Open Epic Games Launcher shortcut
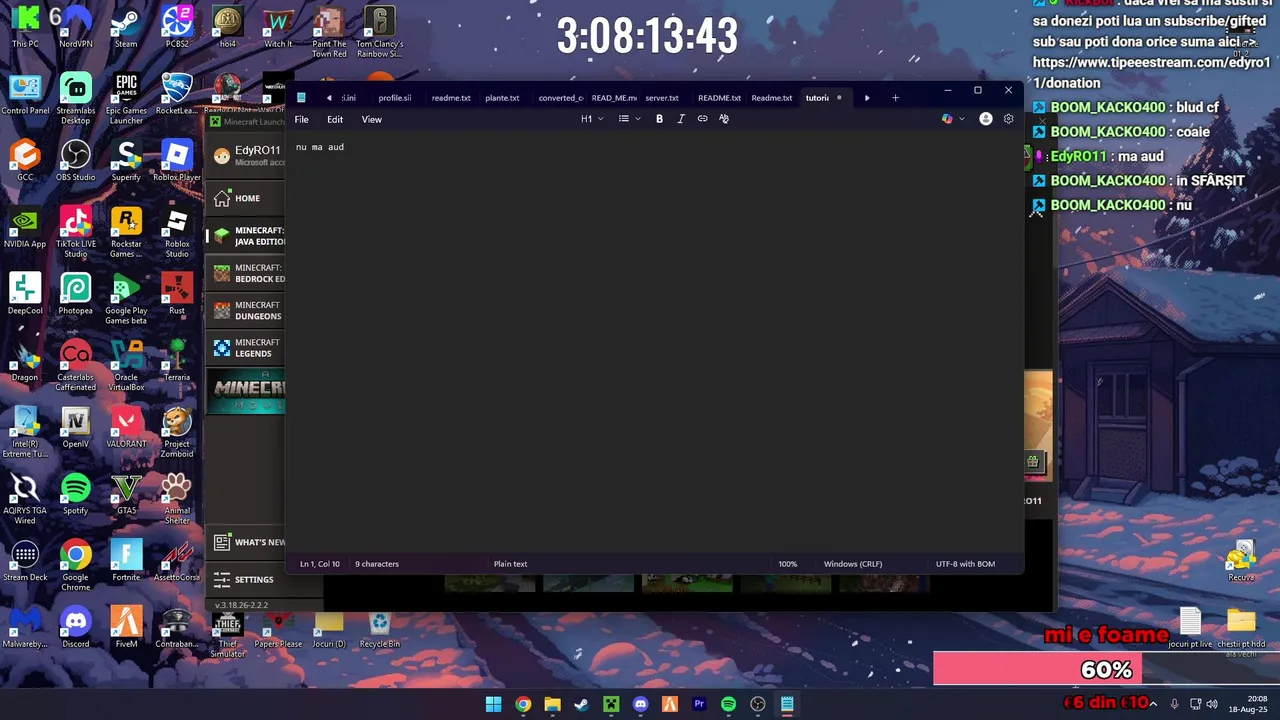This screenshot has width=1280, height=720. click(x=126, y=98)
